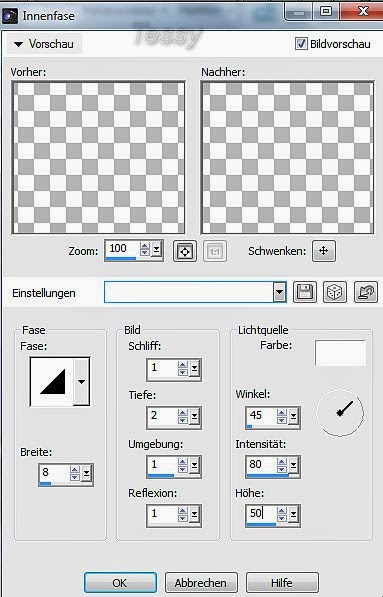
Task: Click the Höhe value field
Action: coord(261,514)
